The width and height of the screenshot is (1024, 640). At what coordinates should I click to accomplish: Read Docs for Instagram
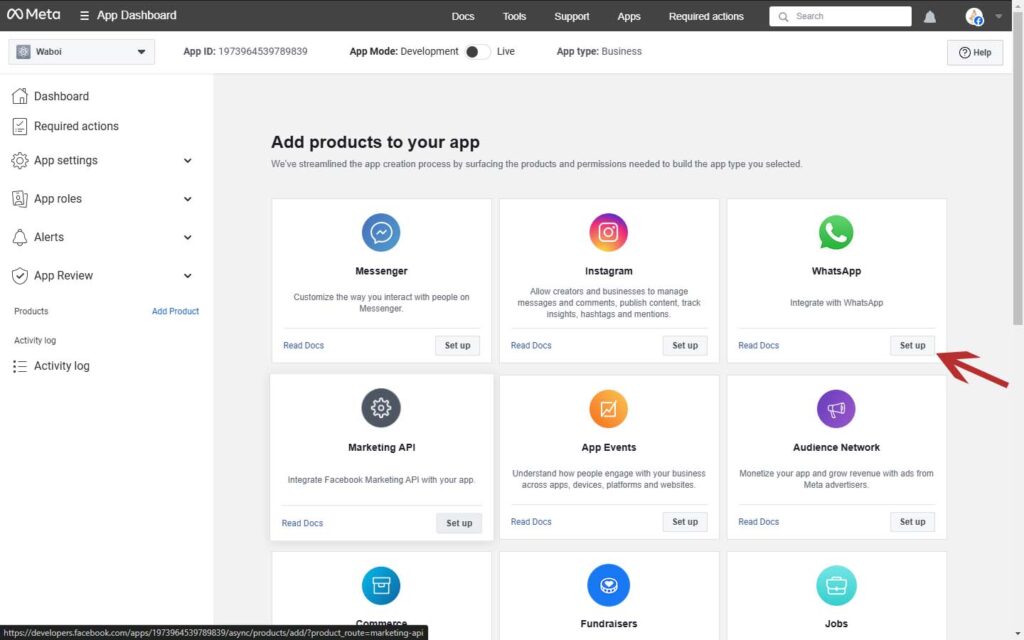click(531, 345)
